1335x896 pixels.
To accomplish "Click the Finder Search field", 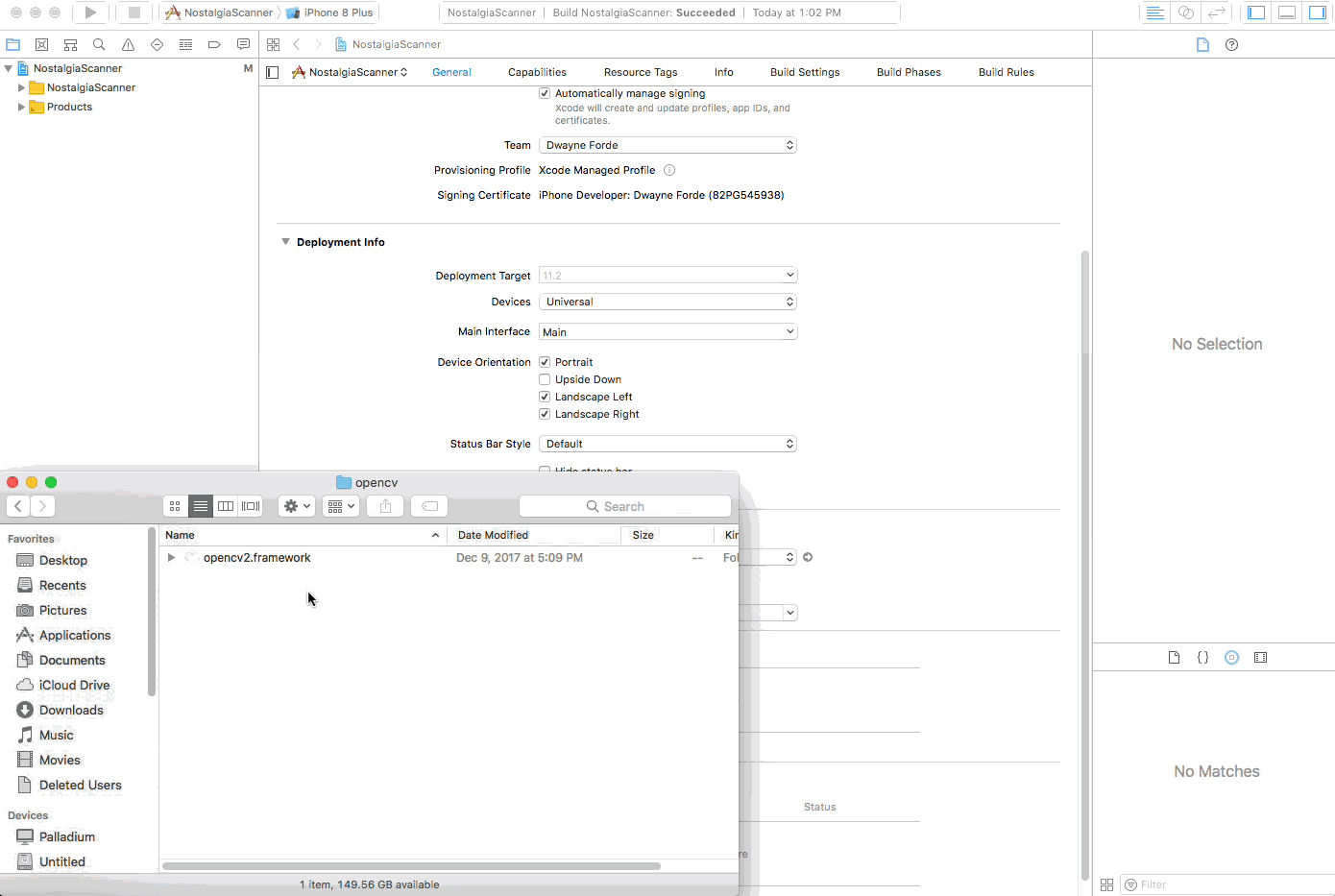I will coord(625,506).
